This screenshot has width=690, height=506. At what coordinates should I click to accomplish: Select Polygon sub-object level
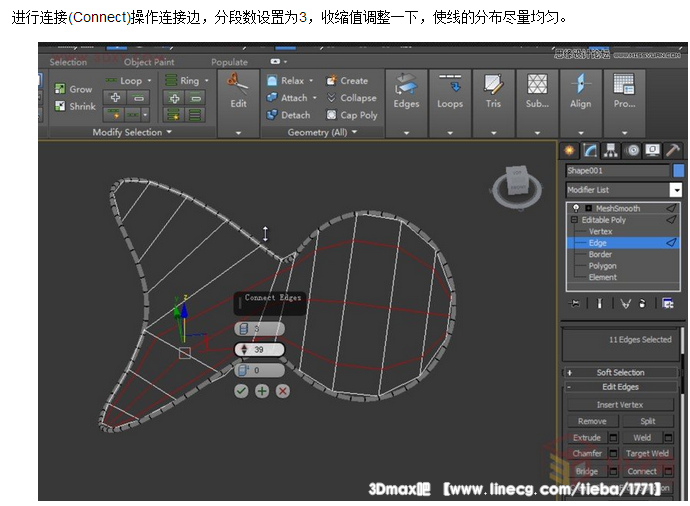click(x=602, y=266)
